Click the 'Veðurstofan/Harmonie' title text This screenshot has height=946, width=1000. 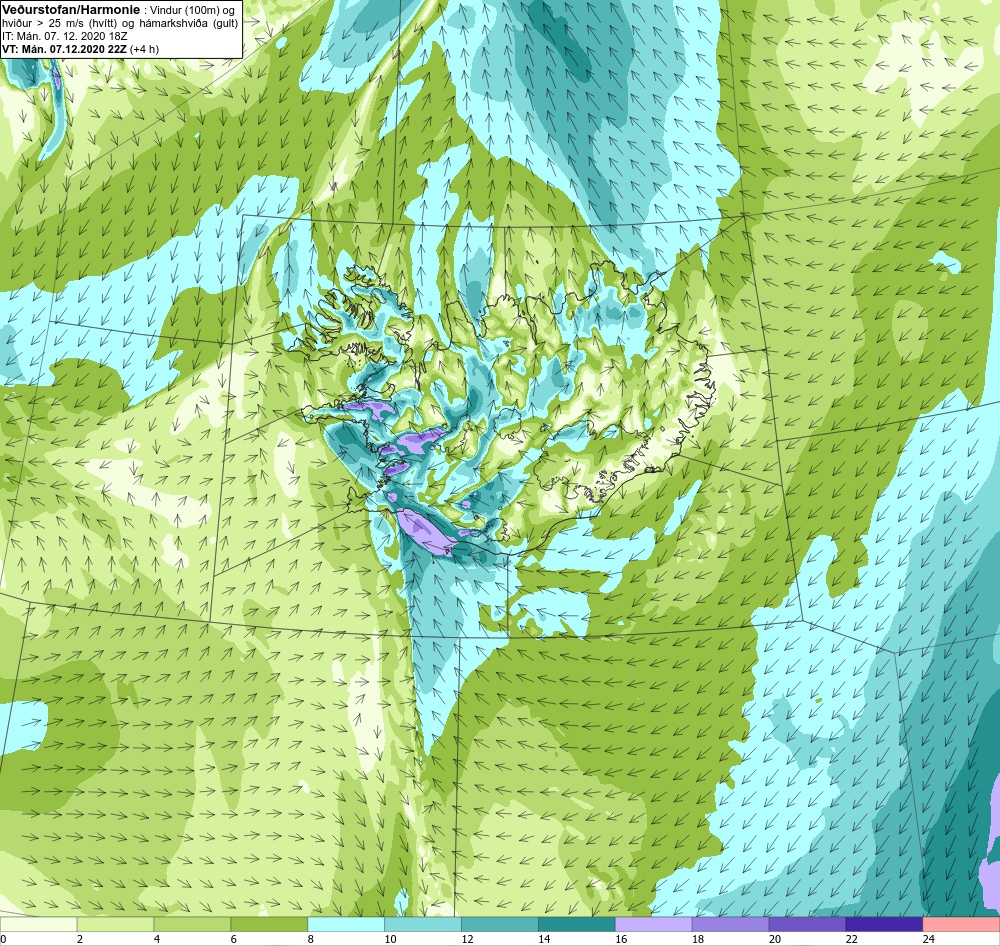[x=70, y=9]
